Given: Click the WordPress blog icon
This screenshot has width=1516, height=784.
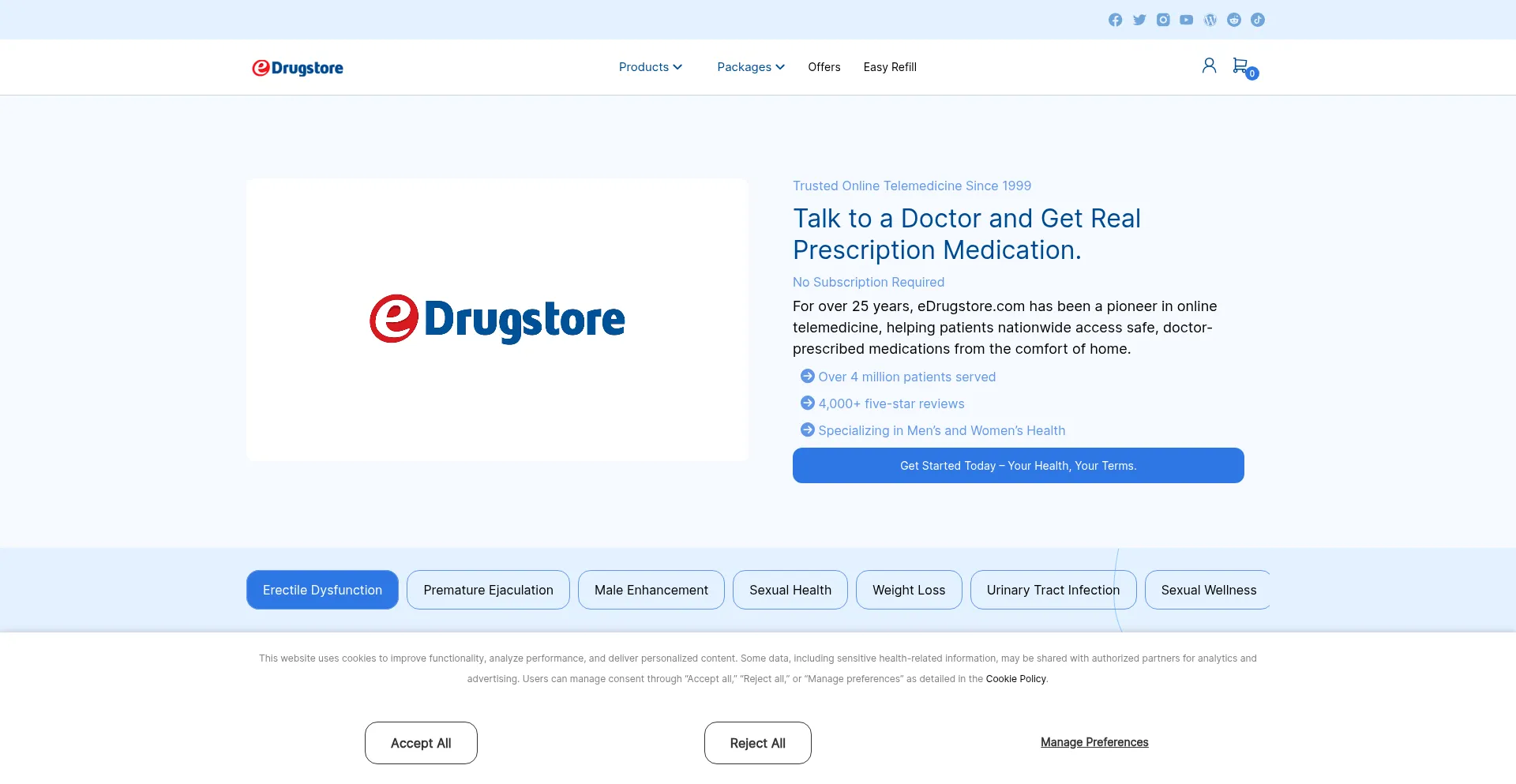Looking at the screenshot, I should [x=1210, y=20].
